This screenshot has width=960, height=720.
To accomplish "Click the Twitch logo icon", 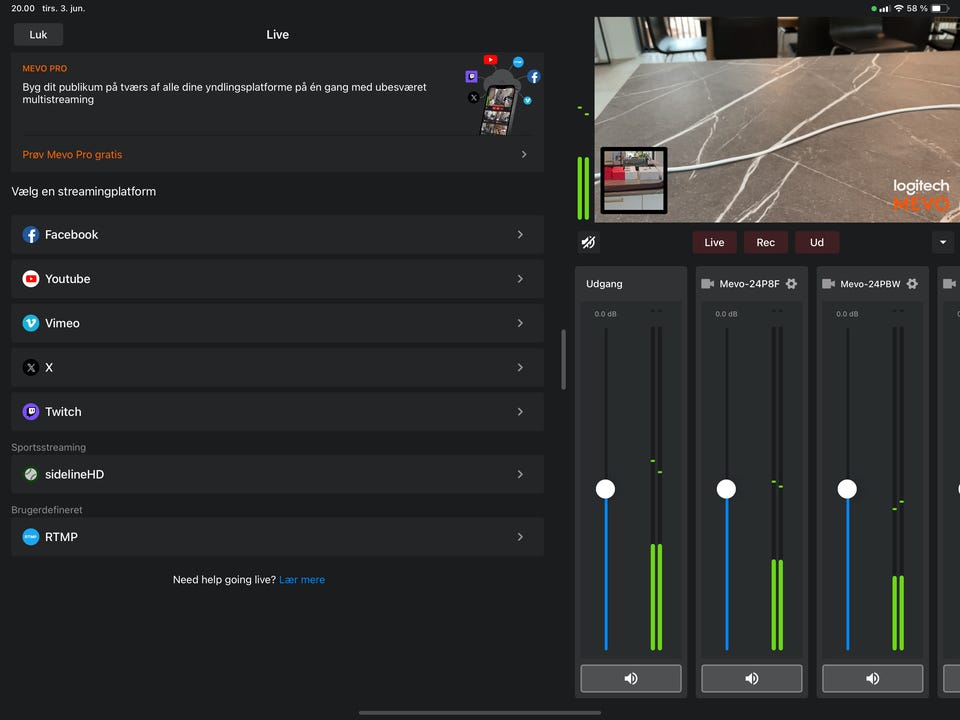I will coord(31,412).
